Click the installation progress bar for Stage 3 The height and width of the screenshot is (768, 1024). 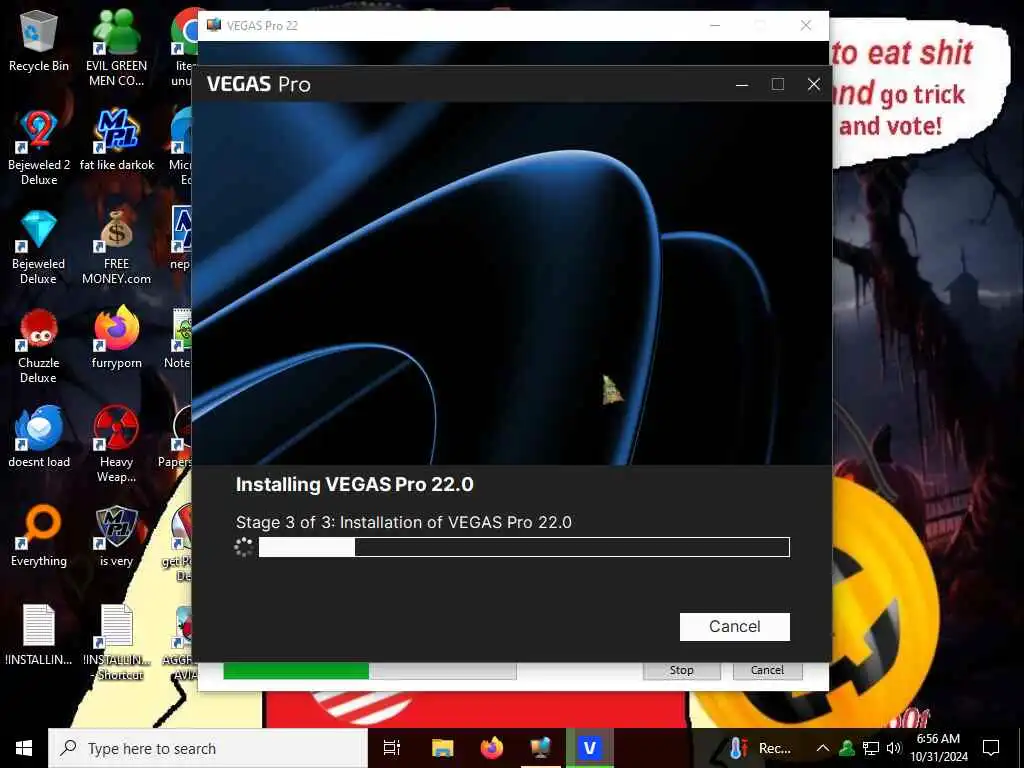pyautogui.click(x=524, y=547)
